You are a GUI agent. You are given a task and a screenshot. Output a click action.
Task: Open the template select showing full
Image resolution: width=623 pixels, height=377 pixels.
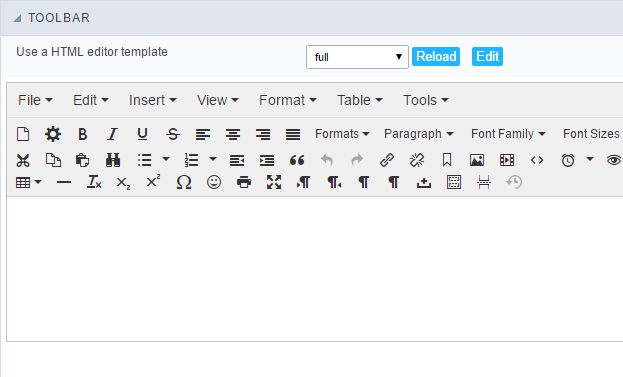click(357, 57)
